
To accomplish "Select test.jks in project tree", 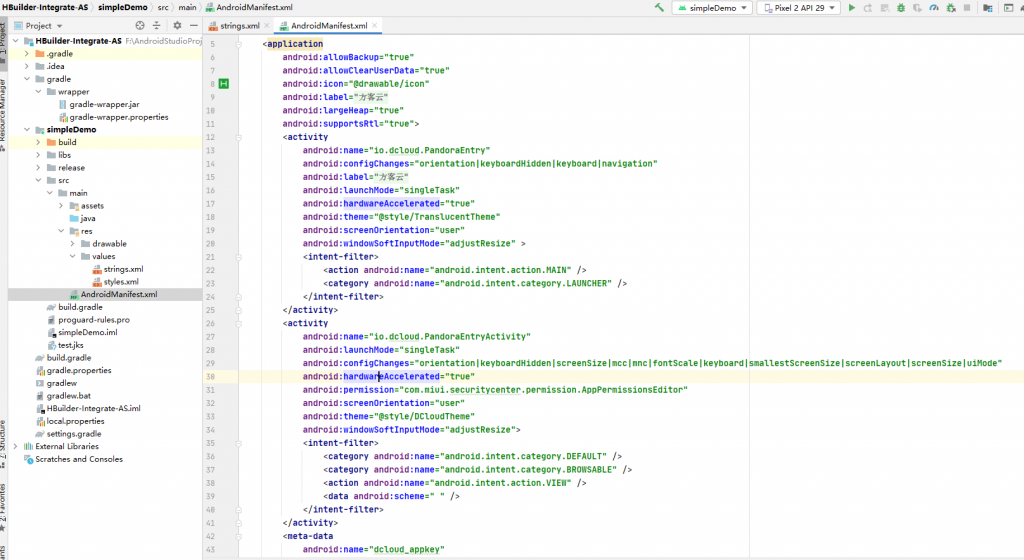I will (x=65, y=345).
